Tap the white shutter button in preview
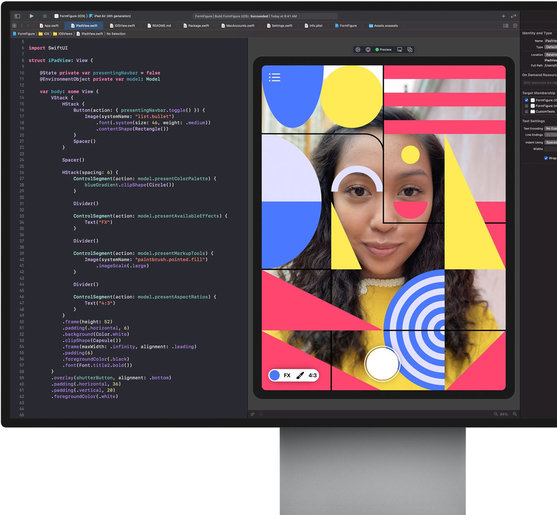Screen dimensions: 557x515 tap(382, 364)
